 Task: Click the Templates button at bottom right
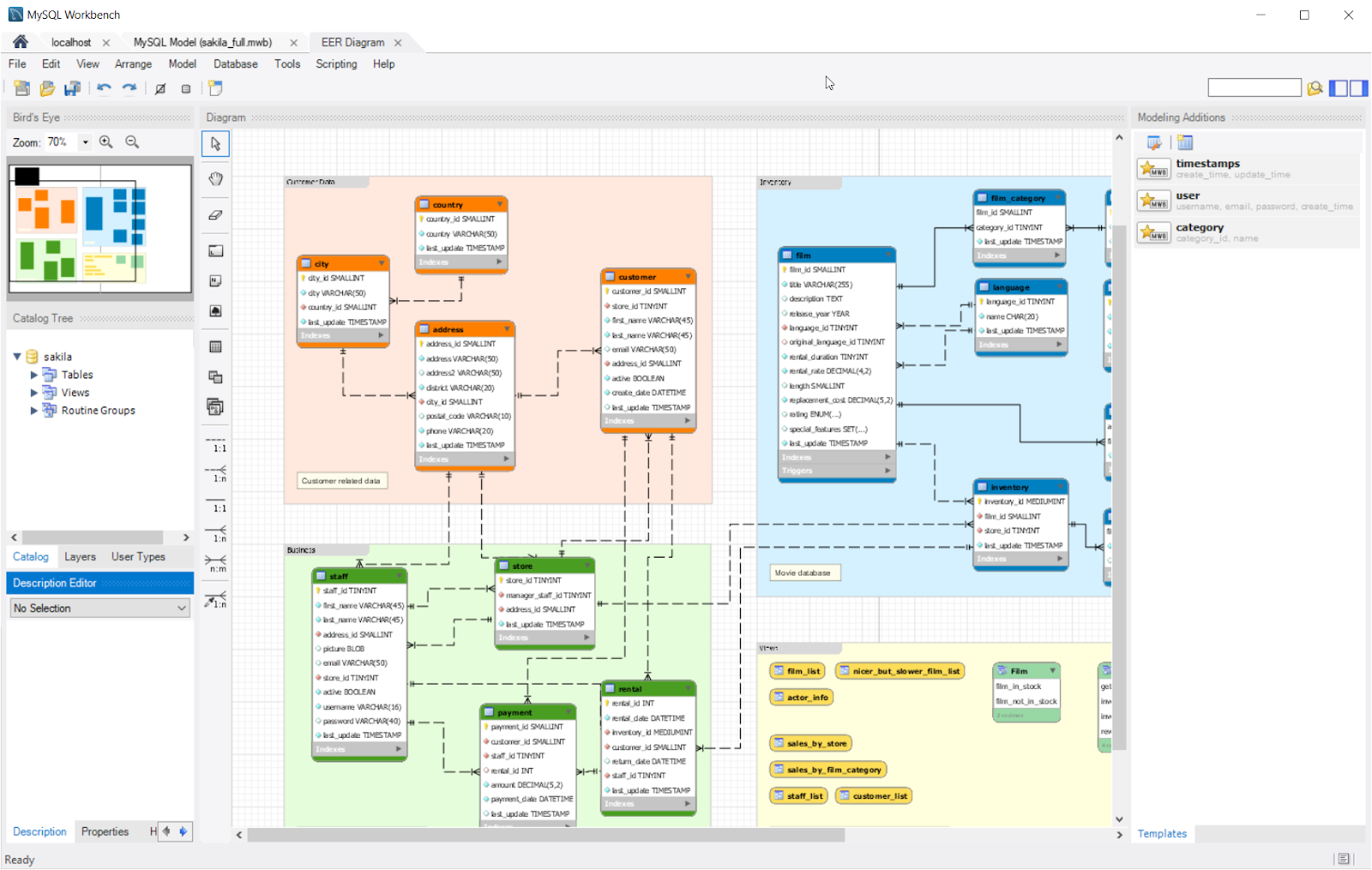tap(1162, 833)
